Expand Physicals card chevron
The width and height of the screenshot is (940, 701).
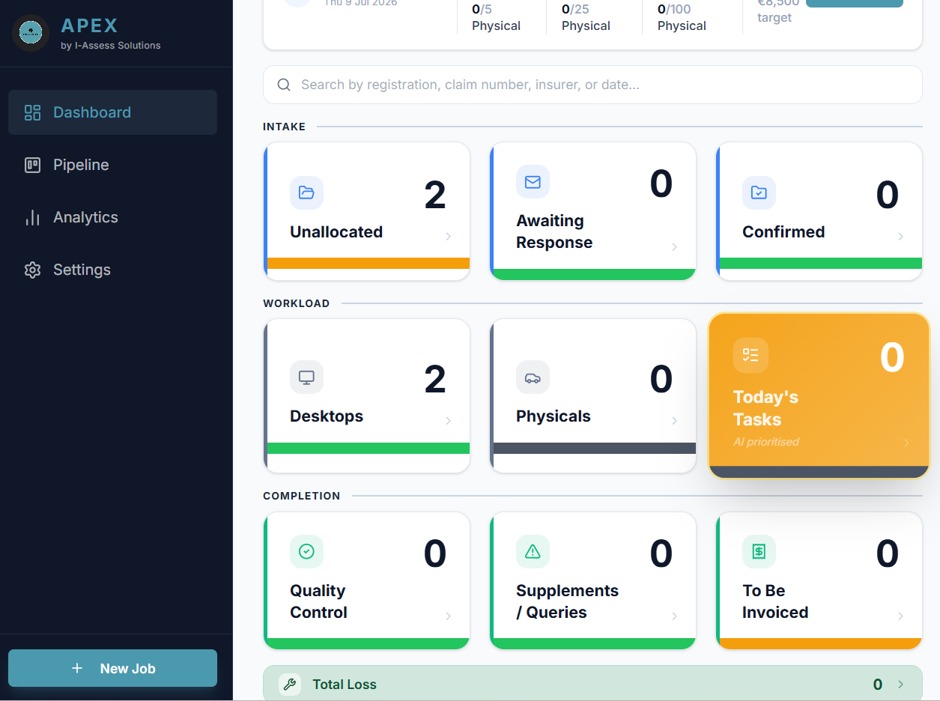(674, 420)
